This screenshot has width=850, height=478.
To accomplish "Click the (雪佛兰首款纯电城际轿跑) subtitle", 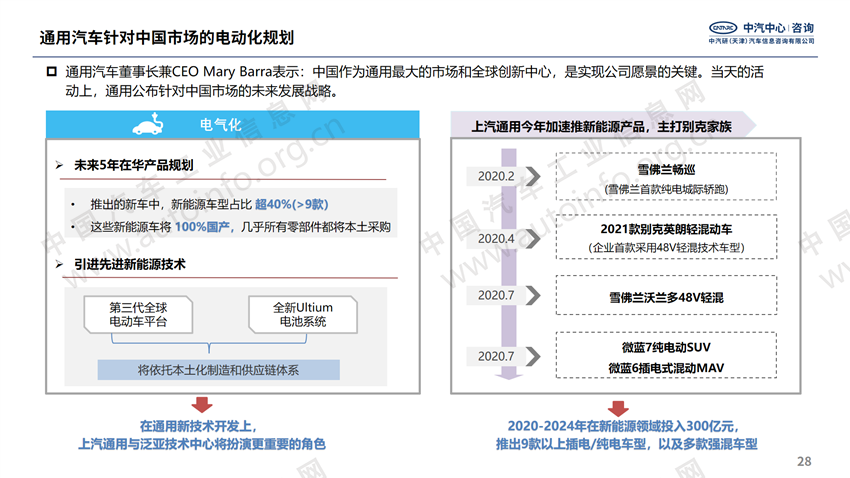I will 666,189.
